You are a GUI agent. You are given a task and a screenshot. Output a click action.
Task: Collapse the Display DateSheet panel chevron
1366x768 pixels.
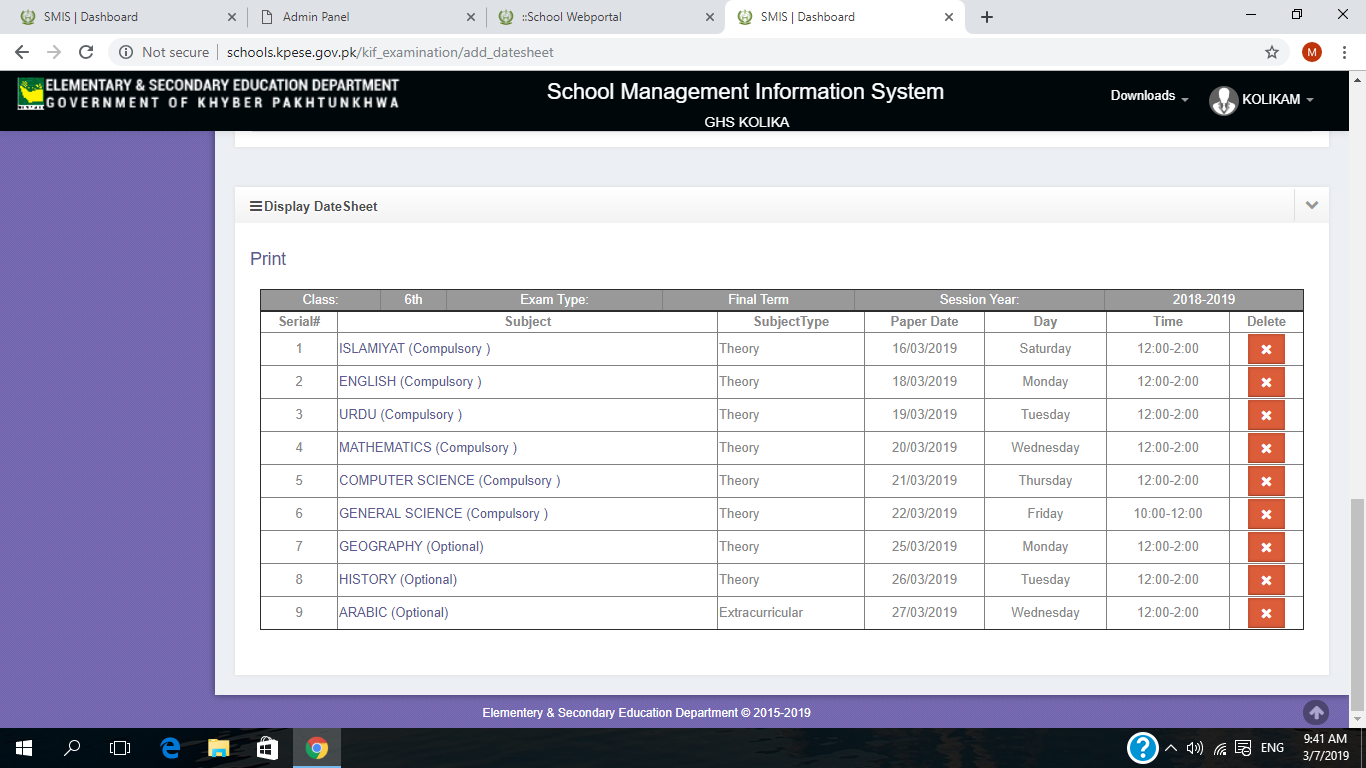click(x=1311, y=206)
